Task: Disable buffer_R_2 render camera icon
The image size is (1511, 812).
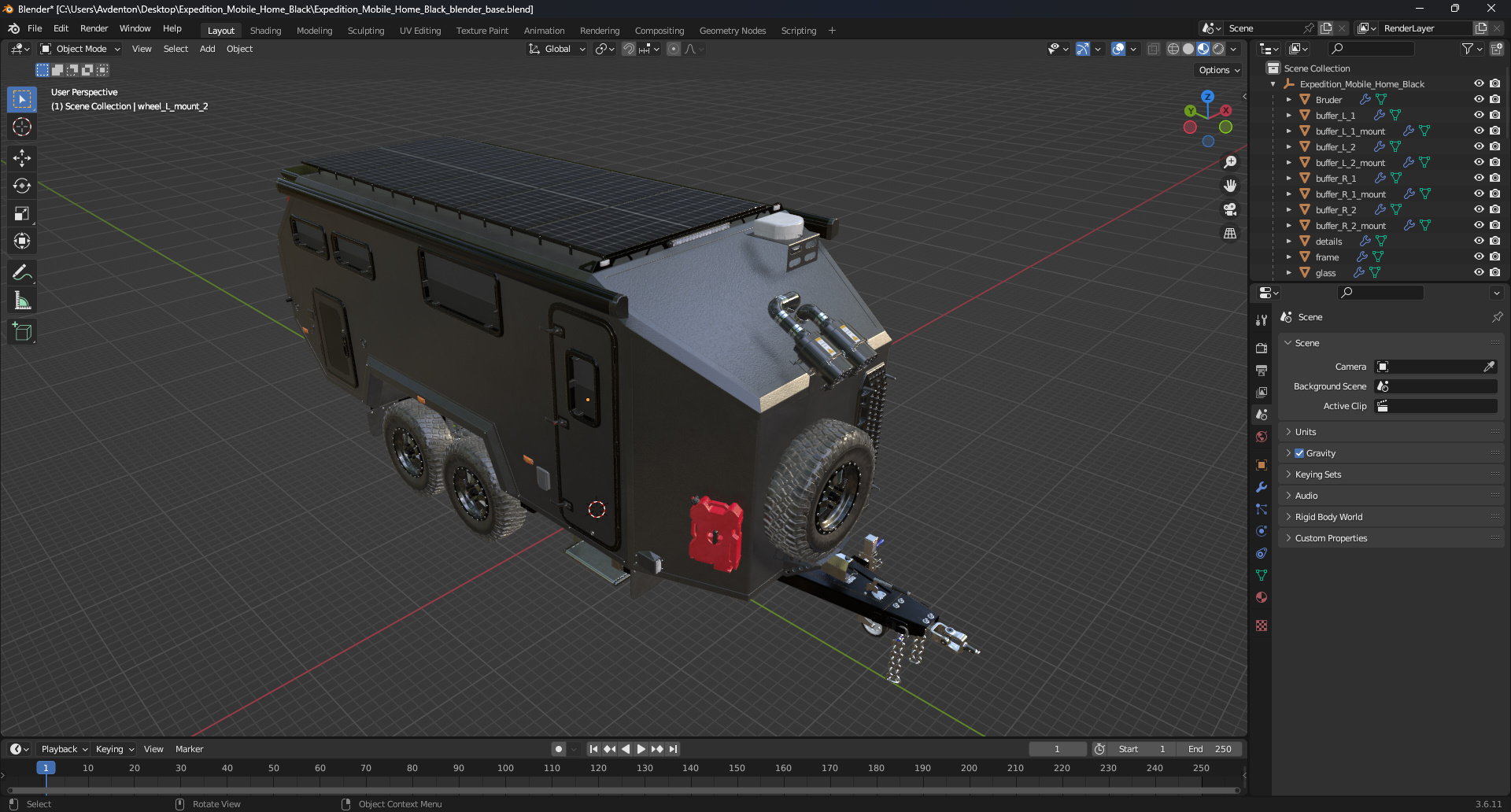Action: [1494, 209]
